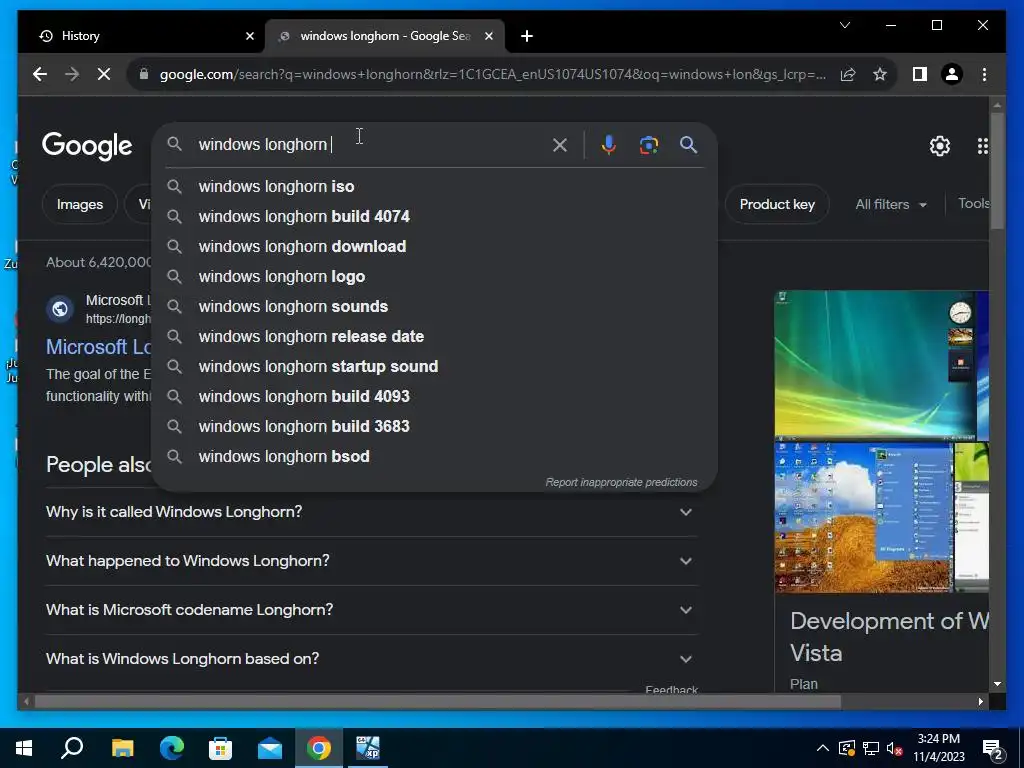This screenshot has width=1024, height=768.
Task: Expand Why is it called Windows Longhorn?
Action: pos(371,511)
